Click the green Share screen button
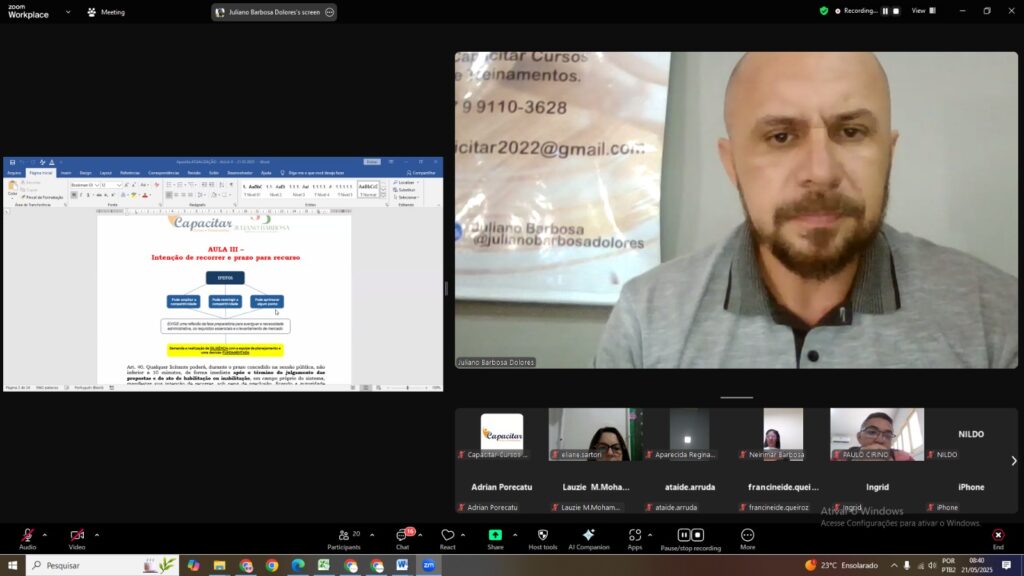The image size is (1024, 576). (x=495, y=538)
